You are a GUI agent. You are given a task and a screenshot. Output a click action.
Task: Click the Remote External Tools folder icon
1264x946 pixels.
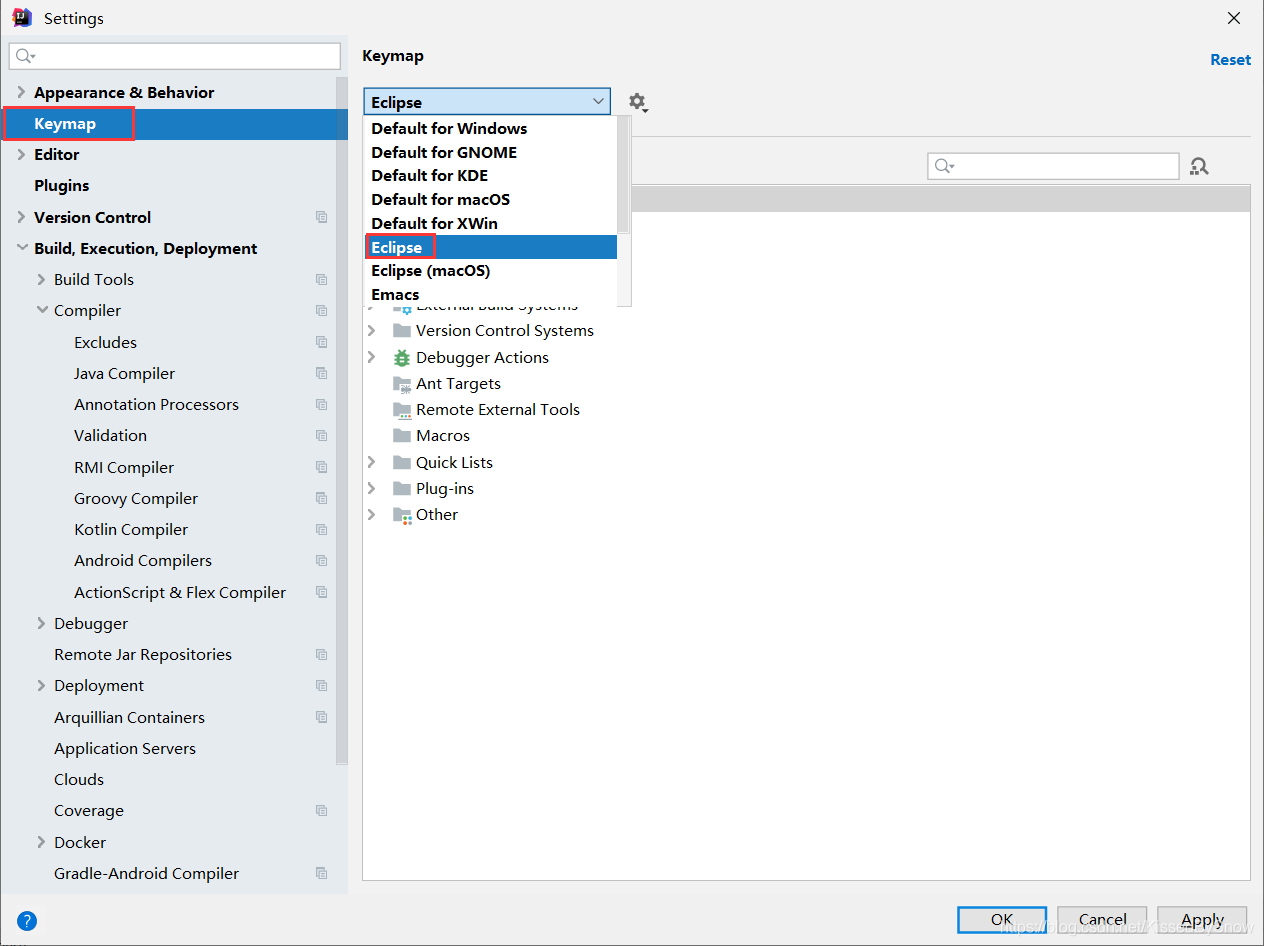(402, 410)
